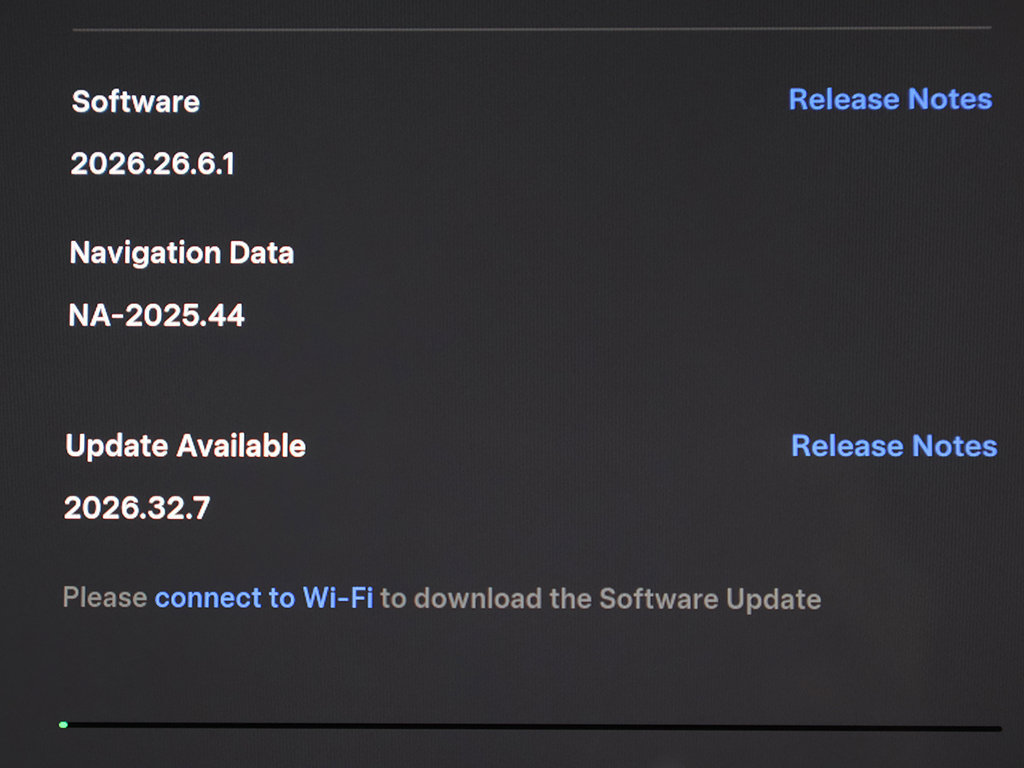Select the Software heading

[x=136, y=102]
